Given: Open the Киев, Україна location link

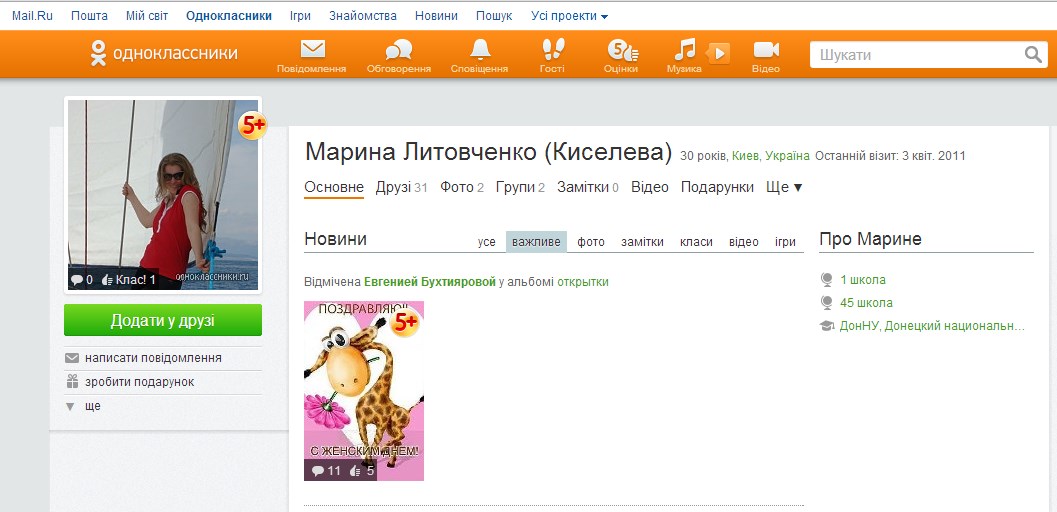Looking at the screenshot, I should (x=771, y=156).
